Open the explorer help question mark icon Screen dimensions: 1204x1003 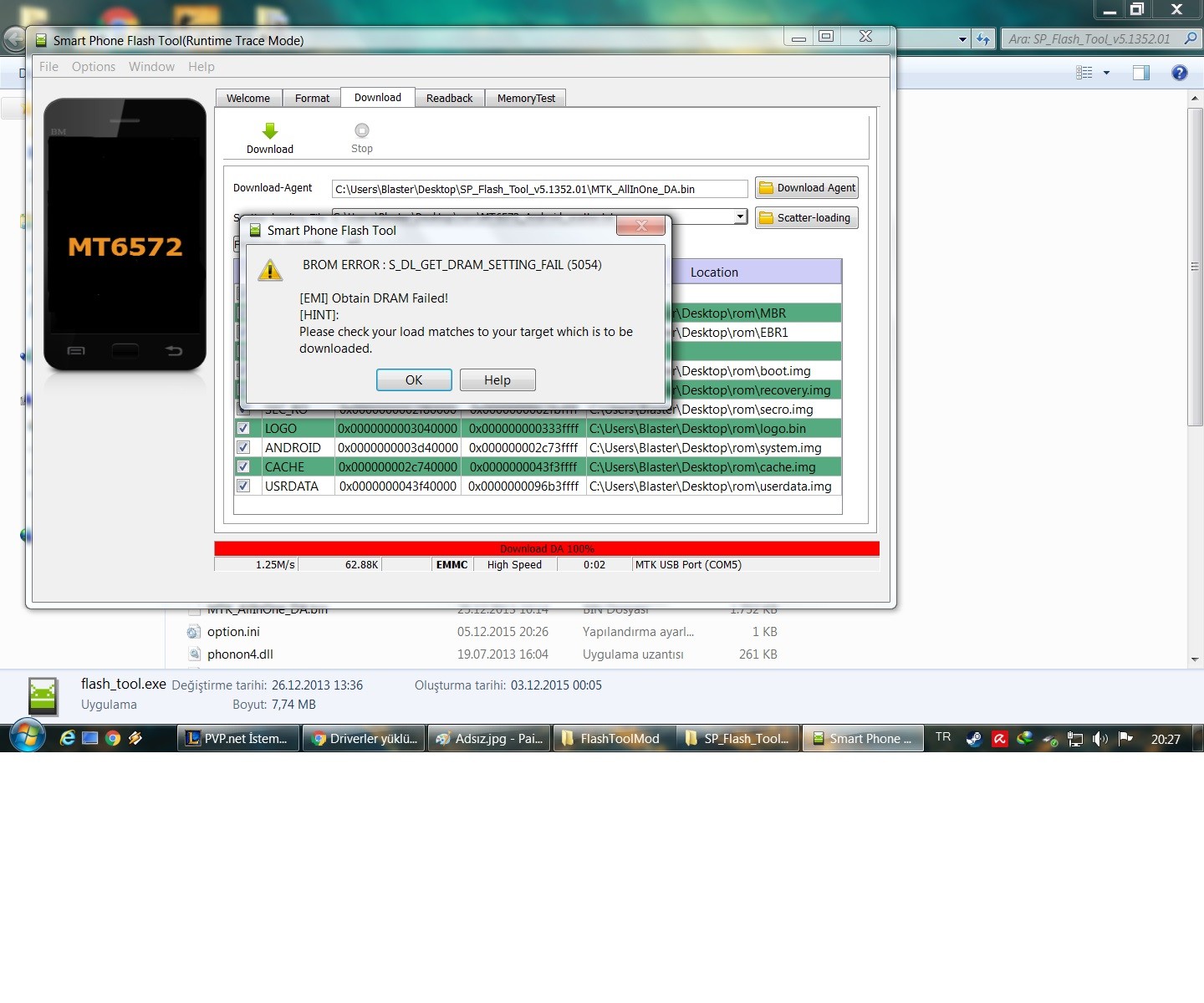pos(1179,73)
